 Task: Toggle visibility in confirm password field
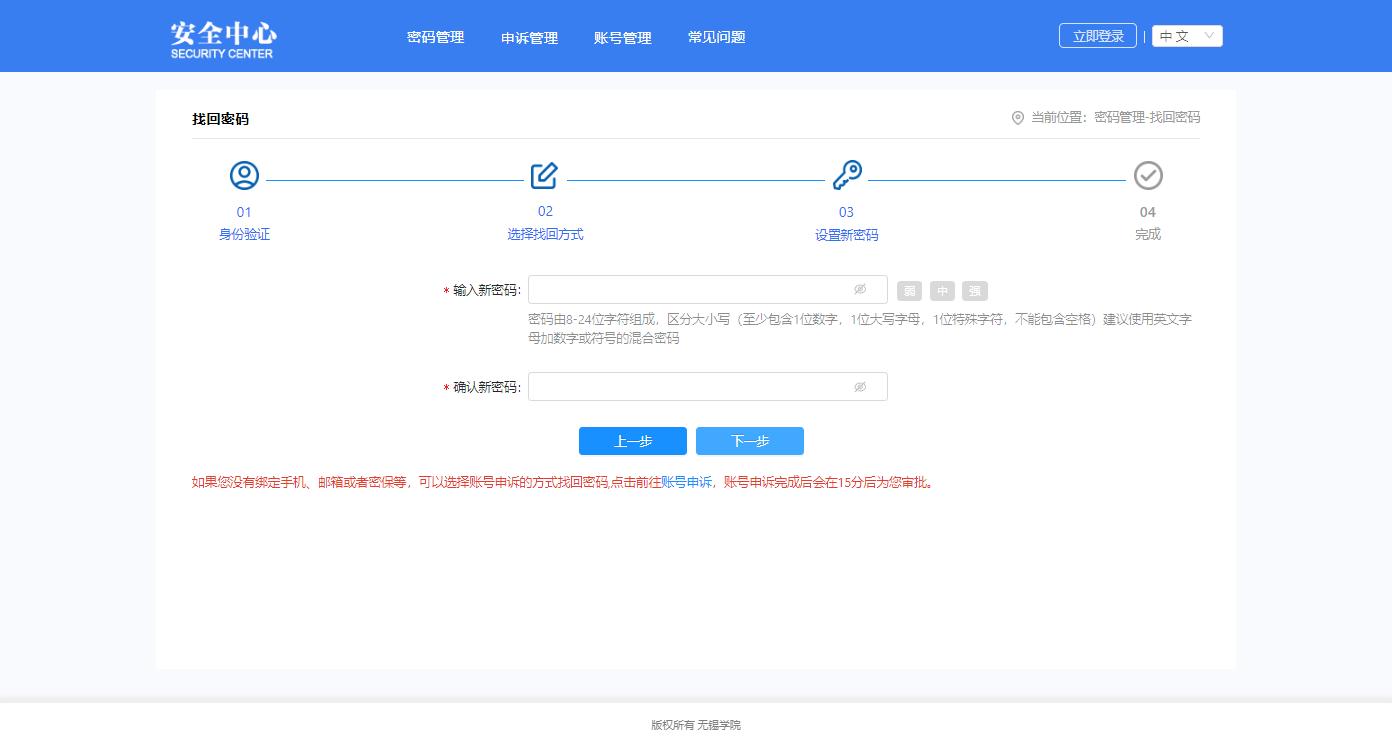point(860,387)
